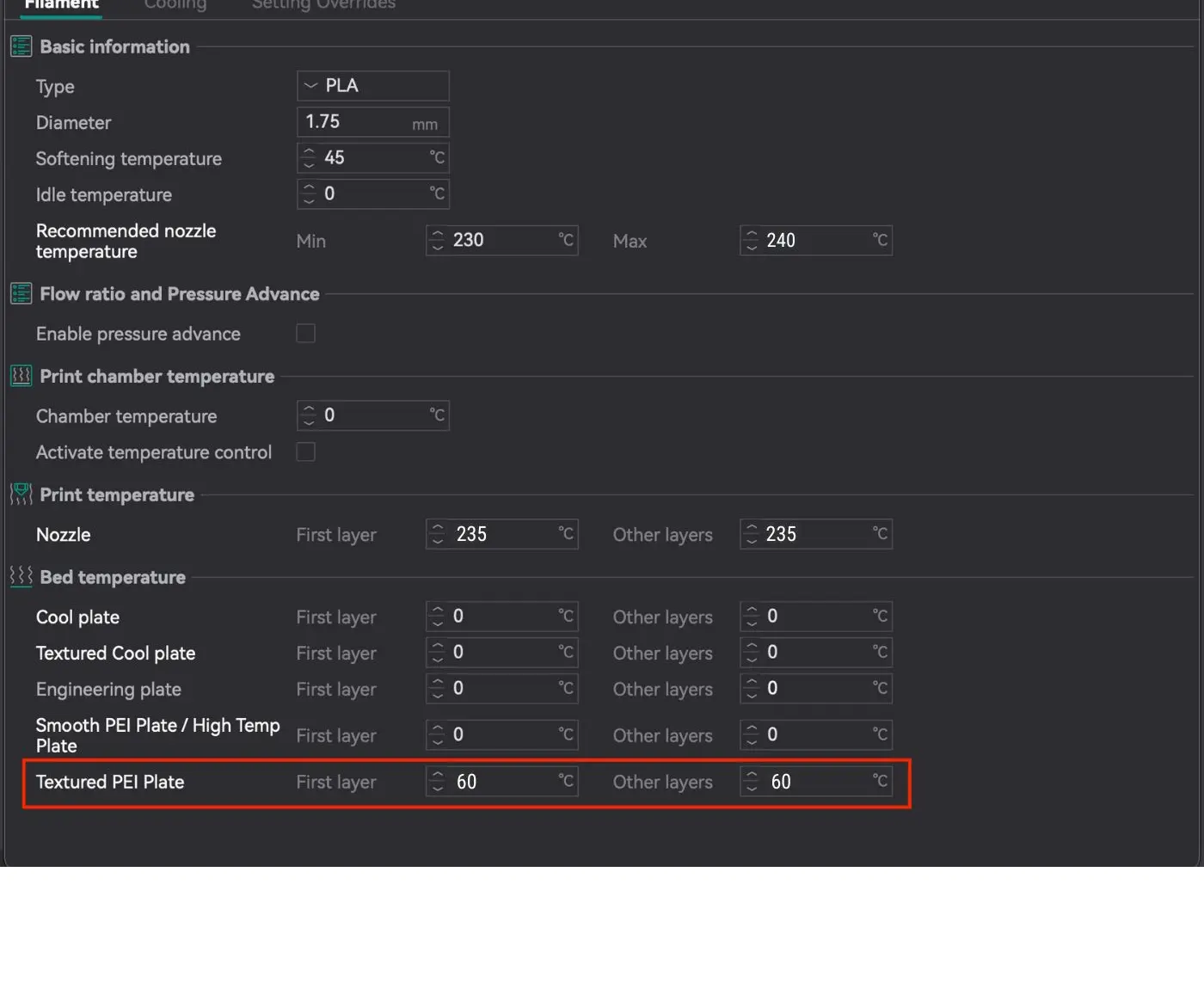Click the Print chamber temperature section icon
Viewport: 1204px width, 1001px height.
point(21,377)
